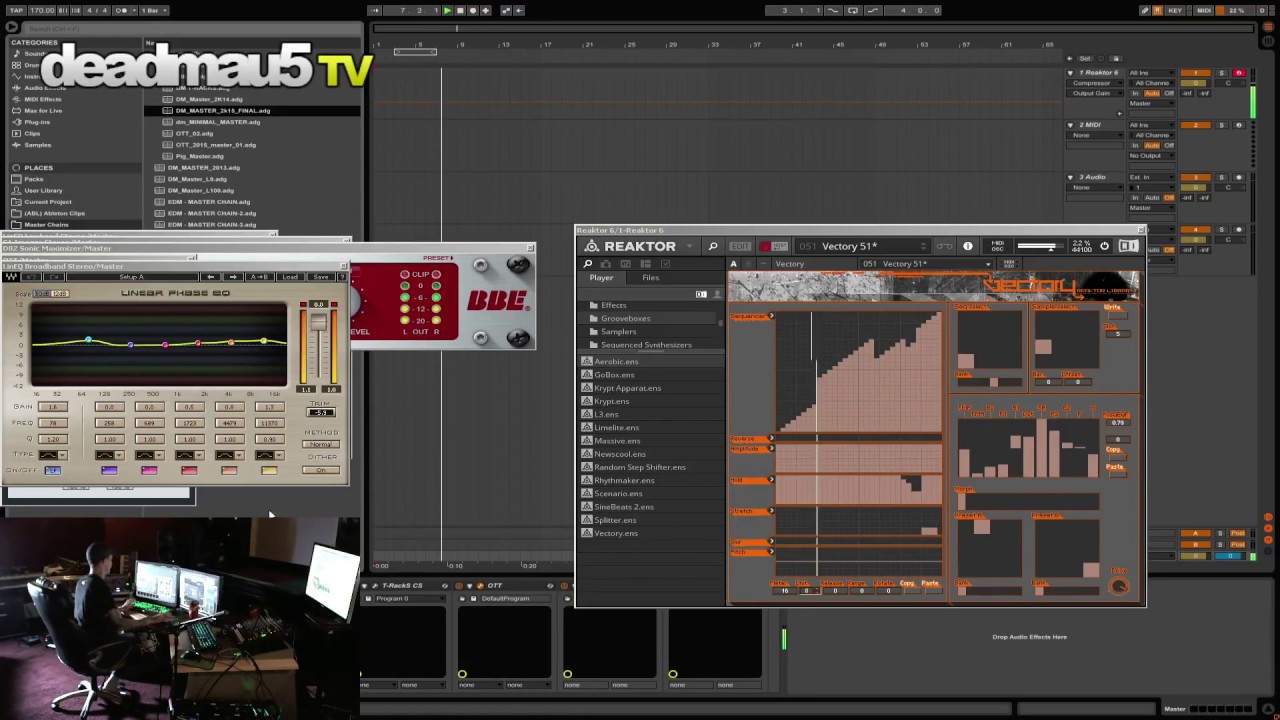
Task: Click the Ableton KEY map button
Action: pos(1174,10)
